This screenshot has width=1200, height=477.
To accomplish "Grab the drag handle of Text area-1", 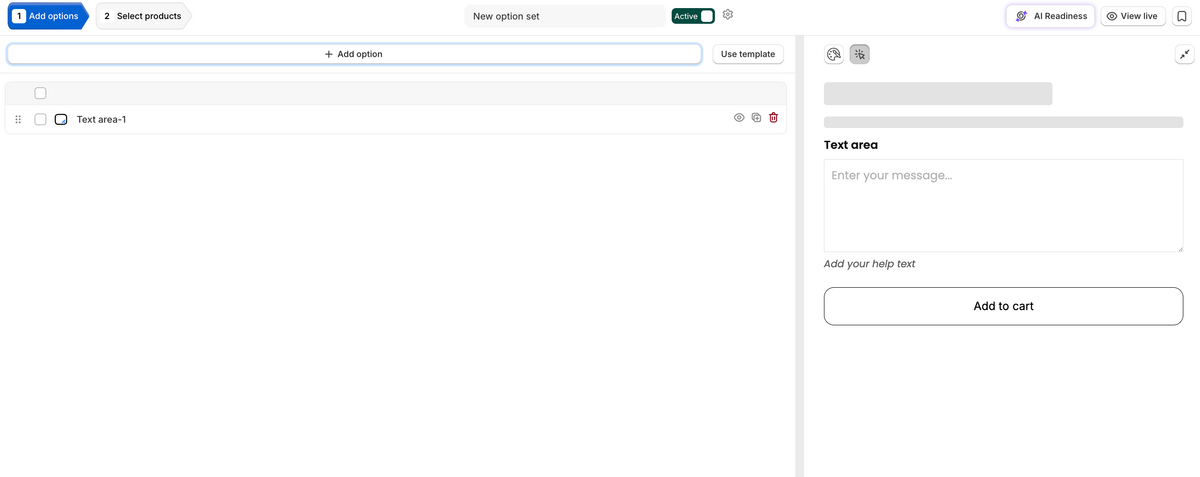I will click(18, 119).
